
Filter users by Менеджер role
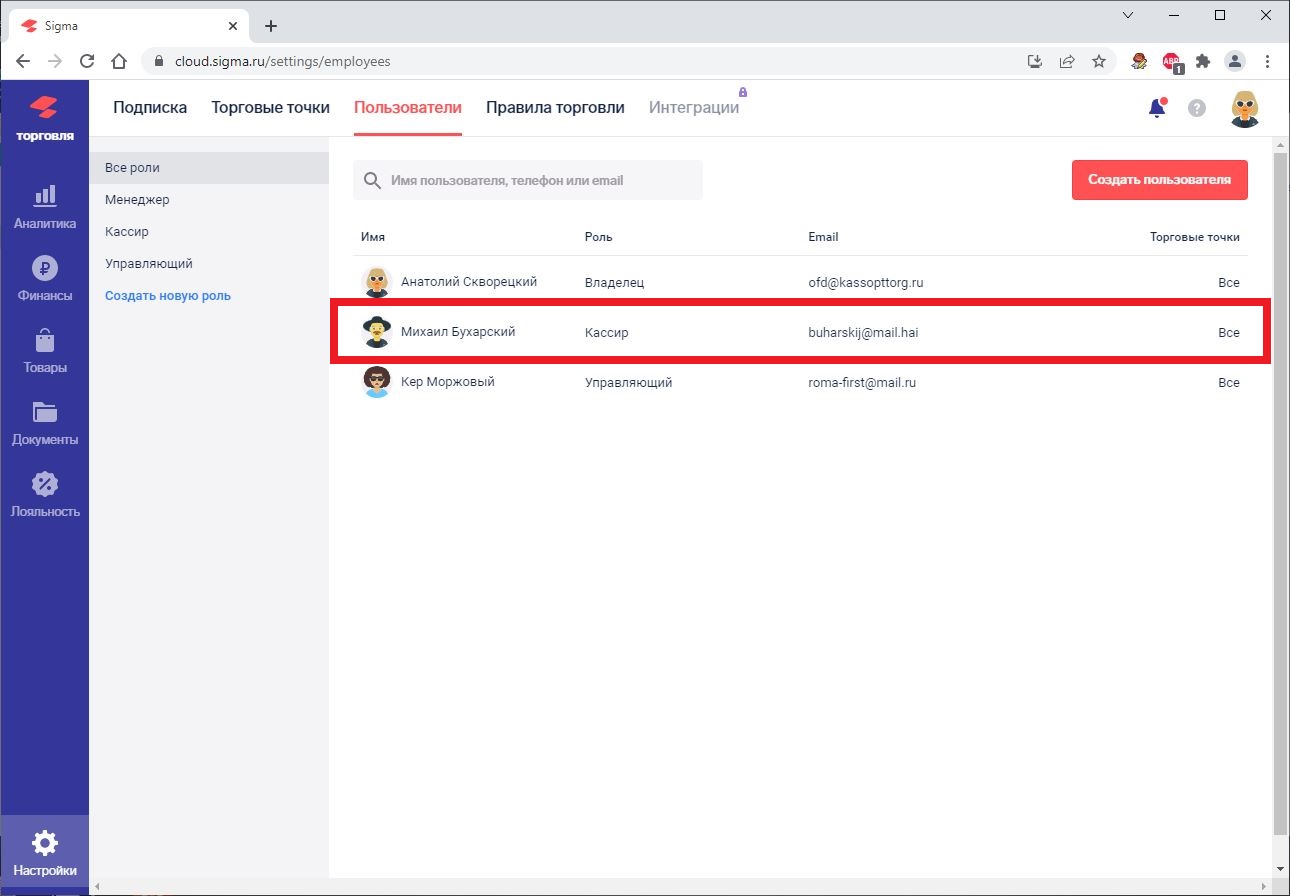click(x=137, y=200)
